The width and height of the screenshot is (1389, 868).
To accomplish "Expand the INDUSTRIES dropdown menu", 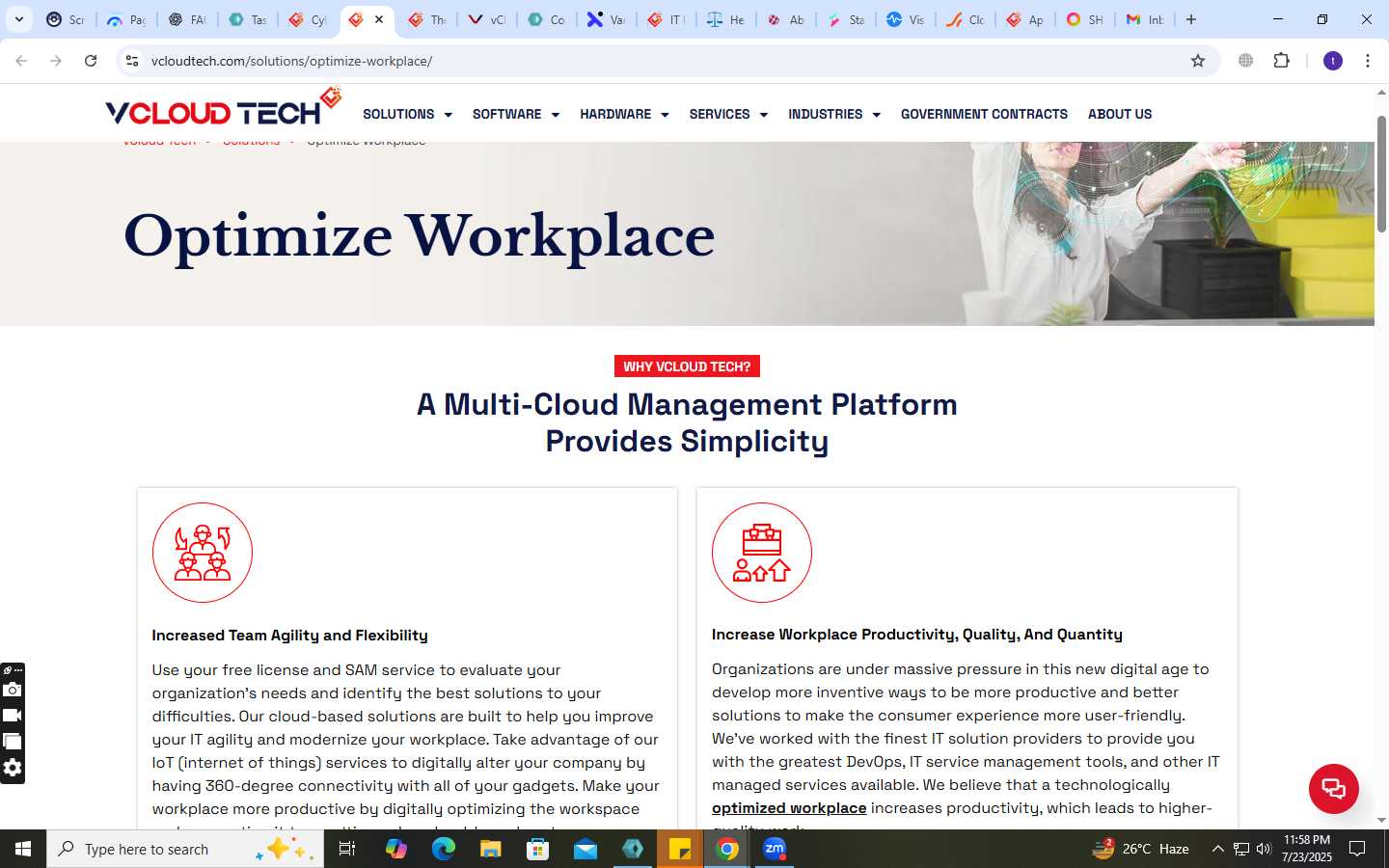I will 834,114.
